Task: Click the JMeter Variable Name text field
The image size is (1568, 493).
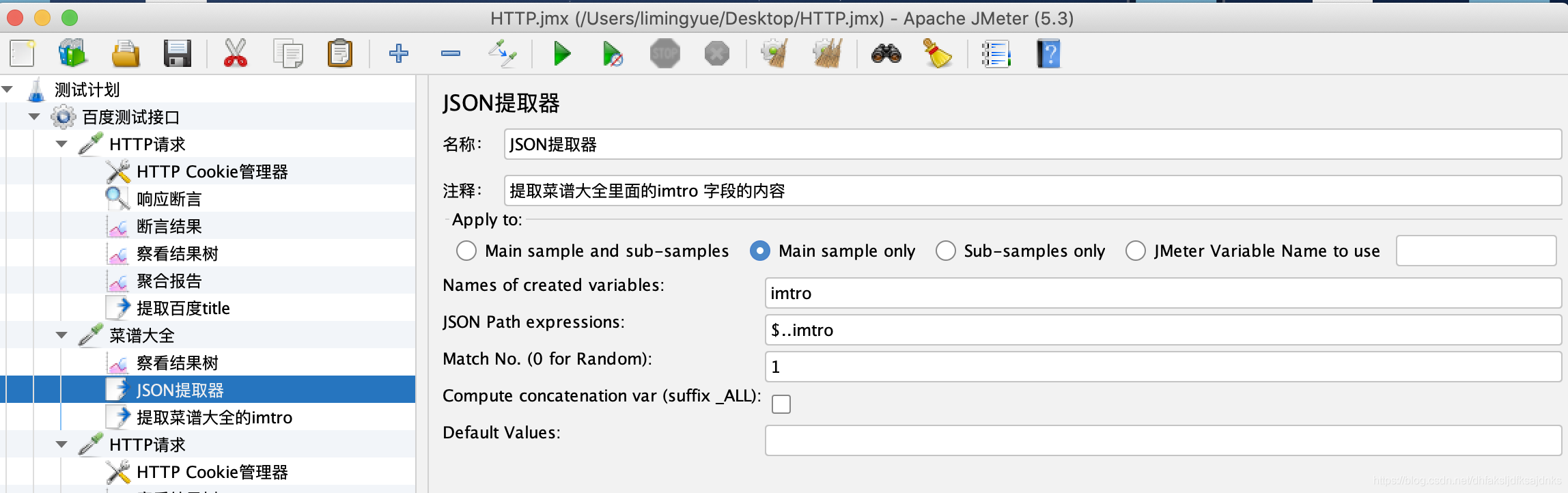Action: point(1476,251)
